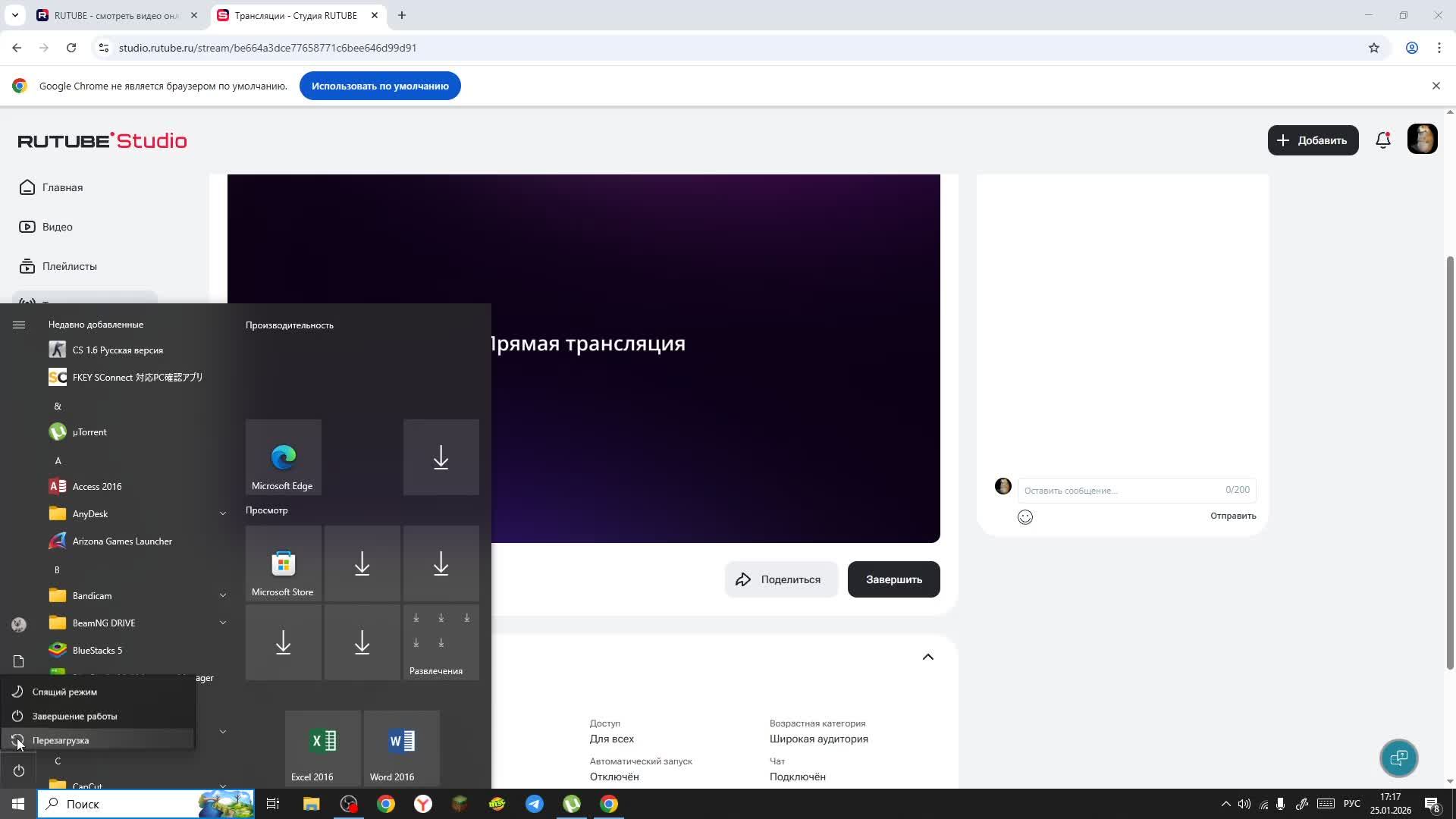Select Перезагрузка in the power menu
The height and width of the screenshot is (819, 1456).
point(61,740)
